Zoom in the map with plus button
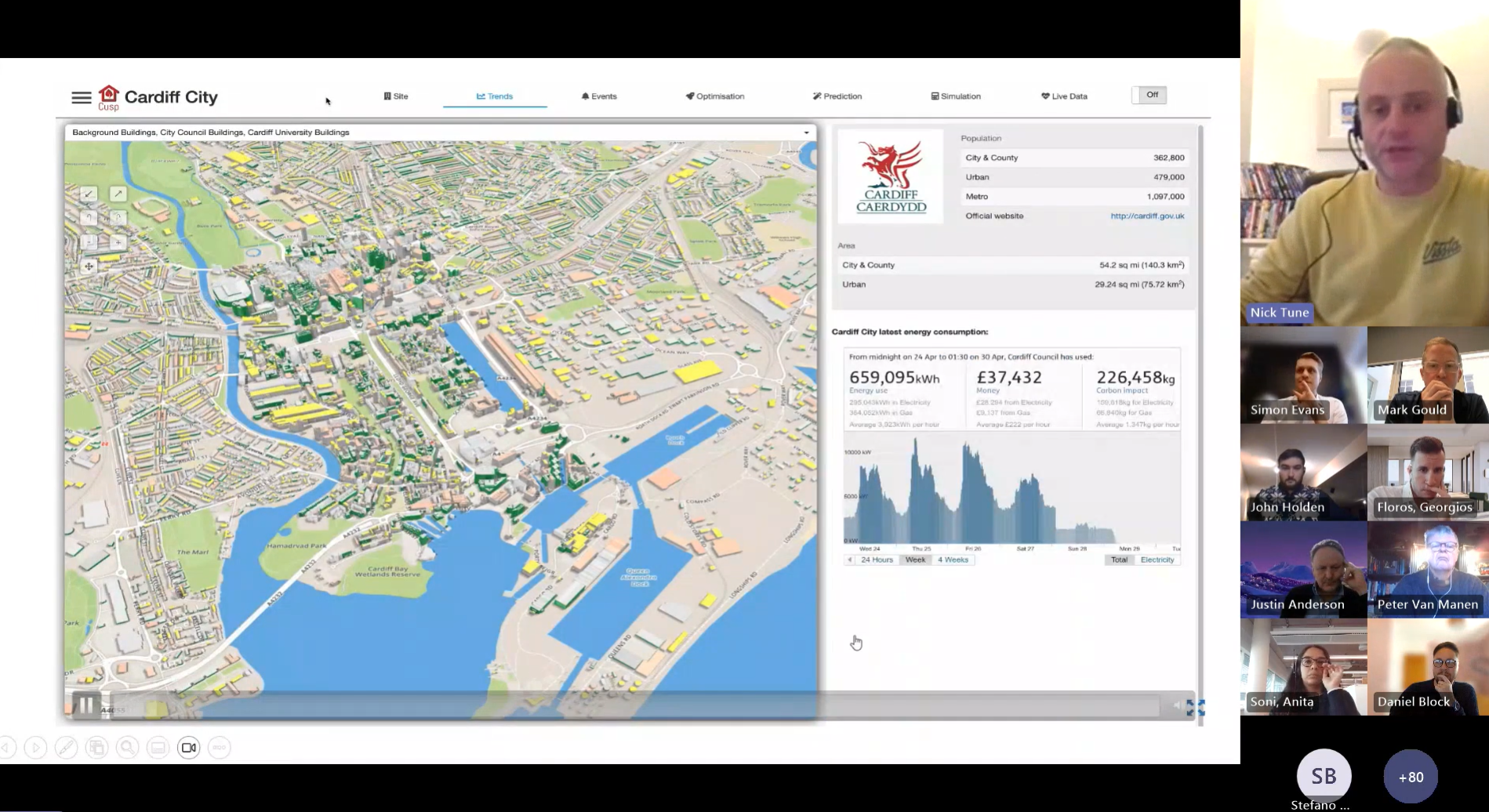 pos(118,242)
